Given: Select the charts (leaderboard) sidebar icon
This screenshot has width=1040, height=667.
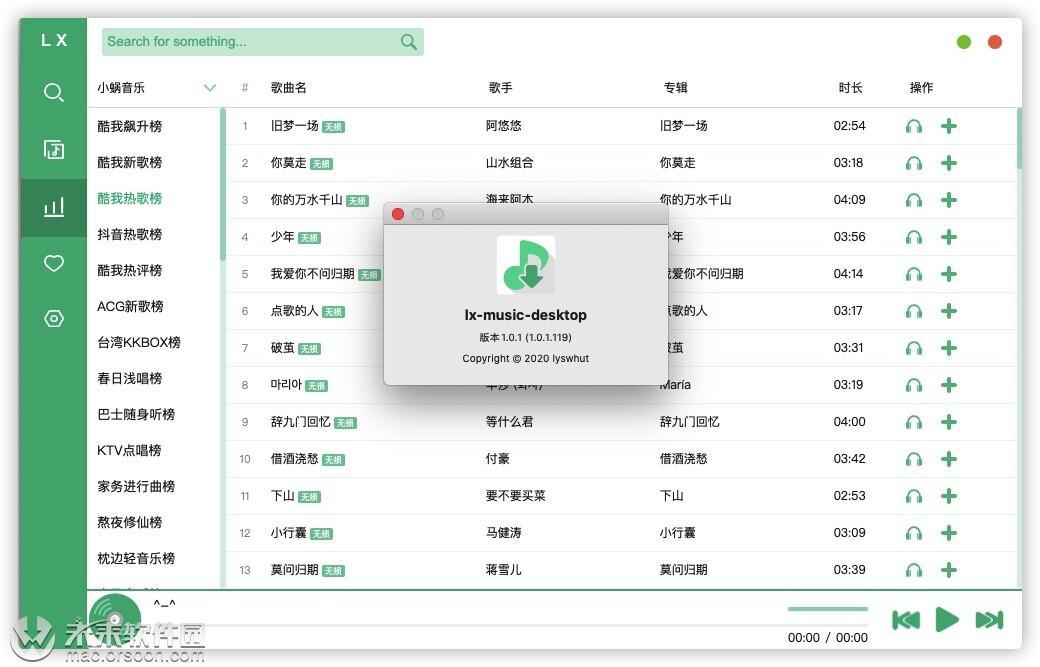Looking at the screenshot, I should click(53, 207).
